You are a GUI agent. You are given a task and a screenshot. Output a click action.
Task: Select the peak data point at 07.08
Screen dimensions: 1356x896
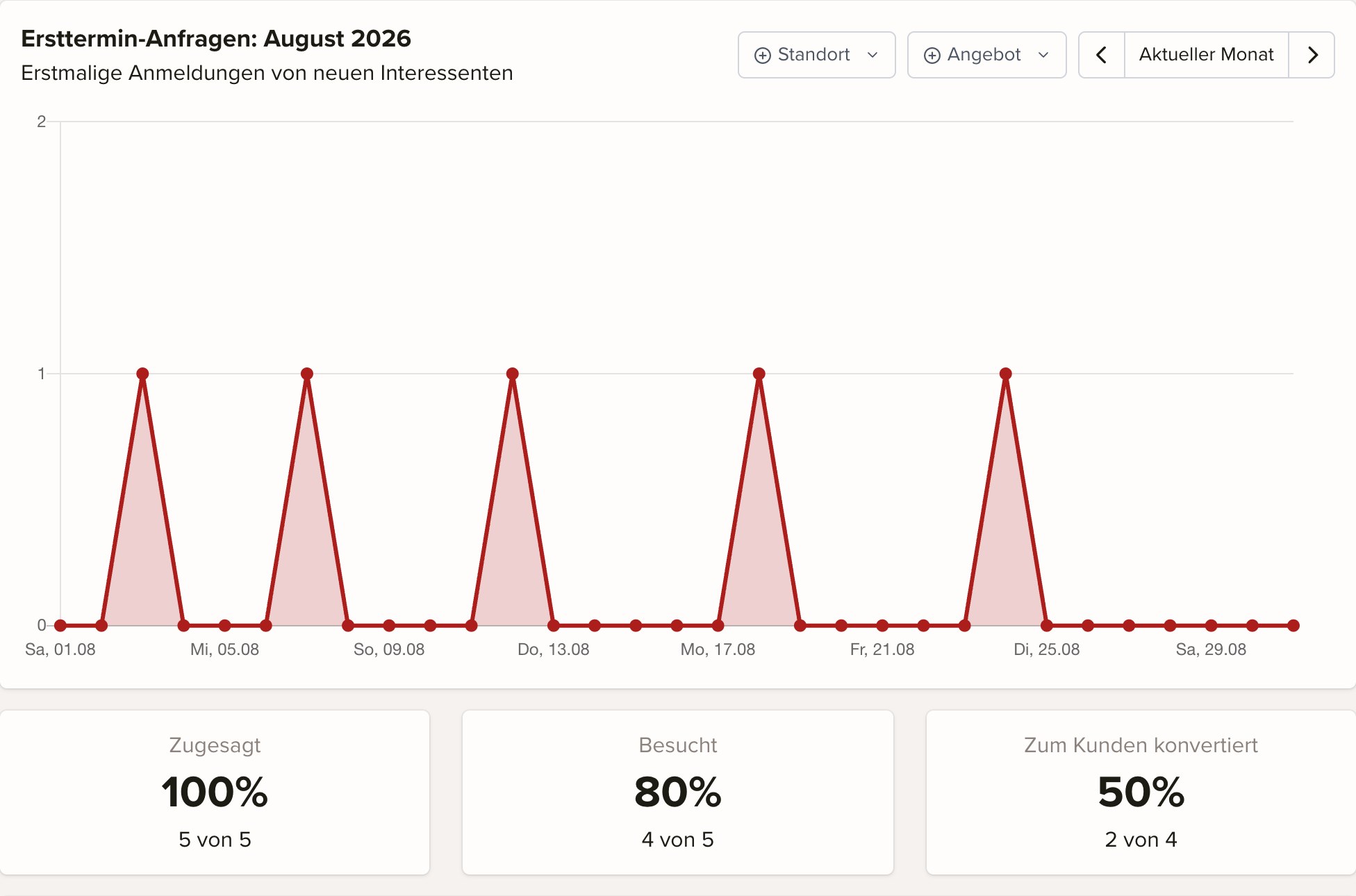click(307, 374)
